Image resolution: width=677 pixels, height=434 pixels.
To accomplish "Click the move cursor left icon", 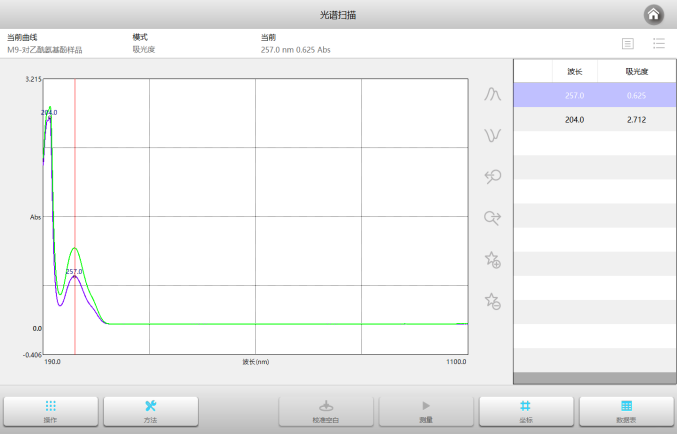I will pos(492,176).
